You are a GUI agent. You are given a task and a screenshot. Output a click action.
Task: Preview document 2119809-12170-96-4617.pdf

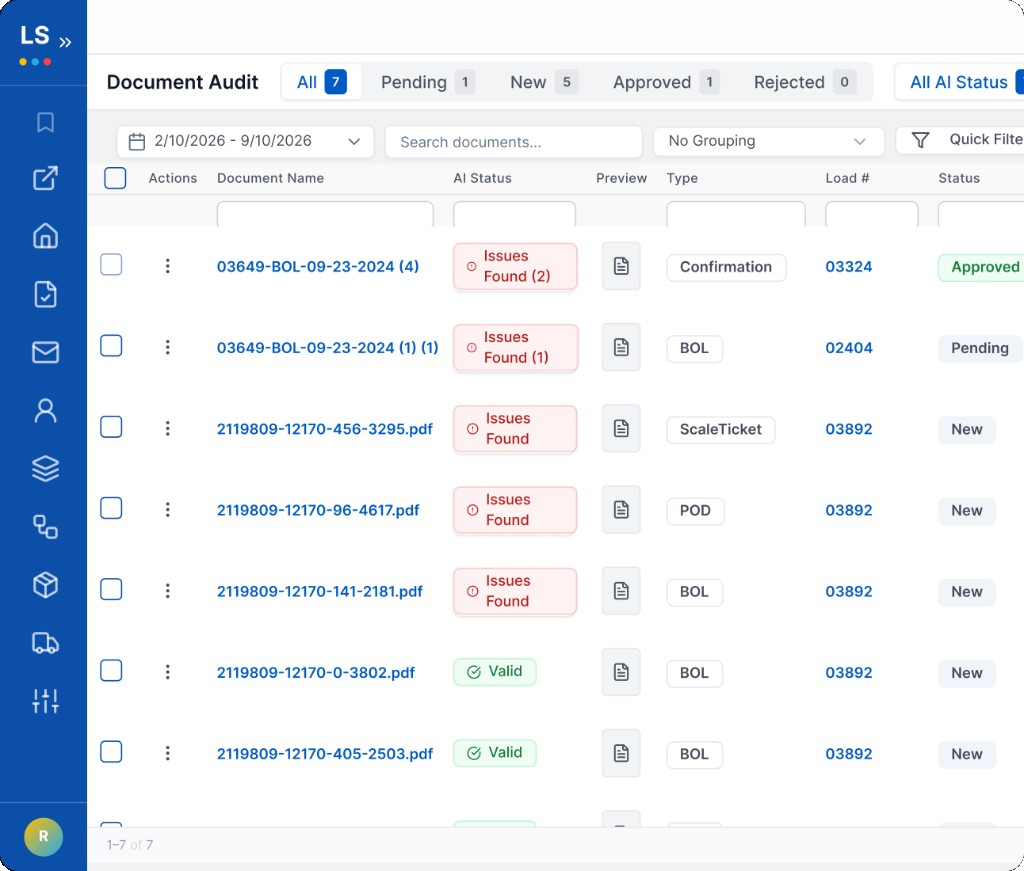[x=621, y=509]
